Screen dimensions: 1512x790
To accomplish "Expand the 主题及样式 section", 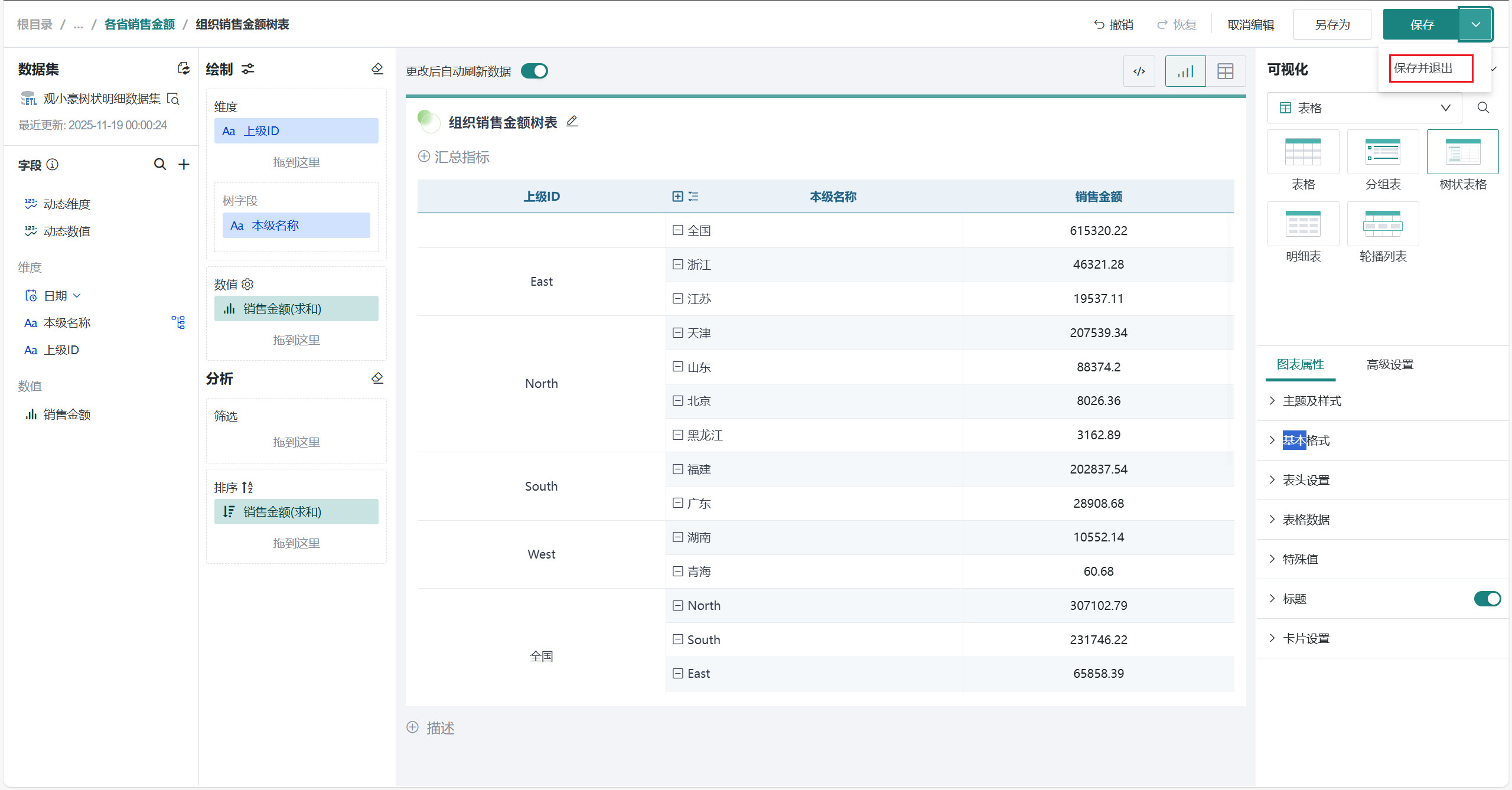I will coord(1312,401).
